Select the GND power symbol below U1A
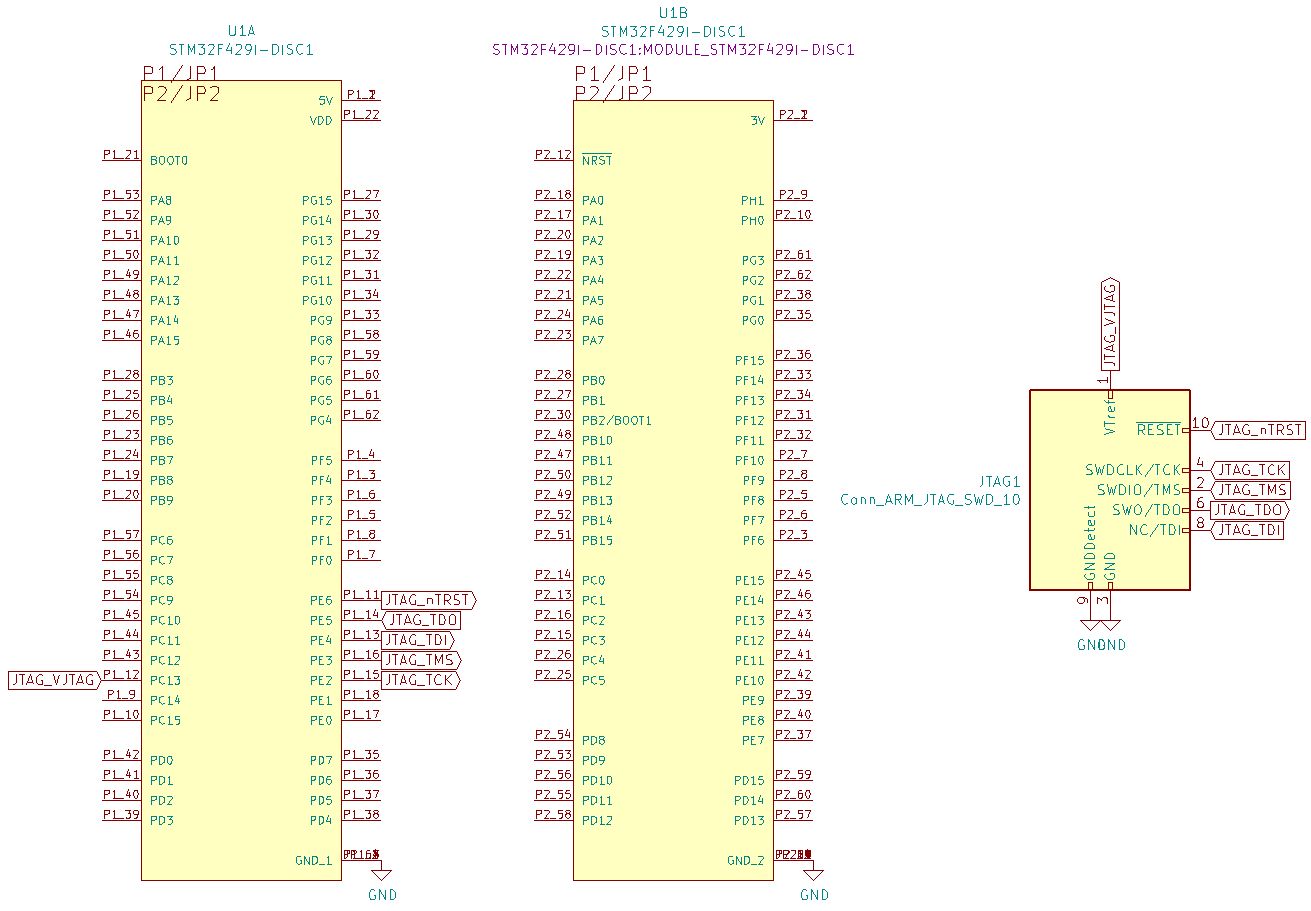Viewport: 1311px width, 911px height. coord(382,879)
